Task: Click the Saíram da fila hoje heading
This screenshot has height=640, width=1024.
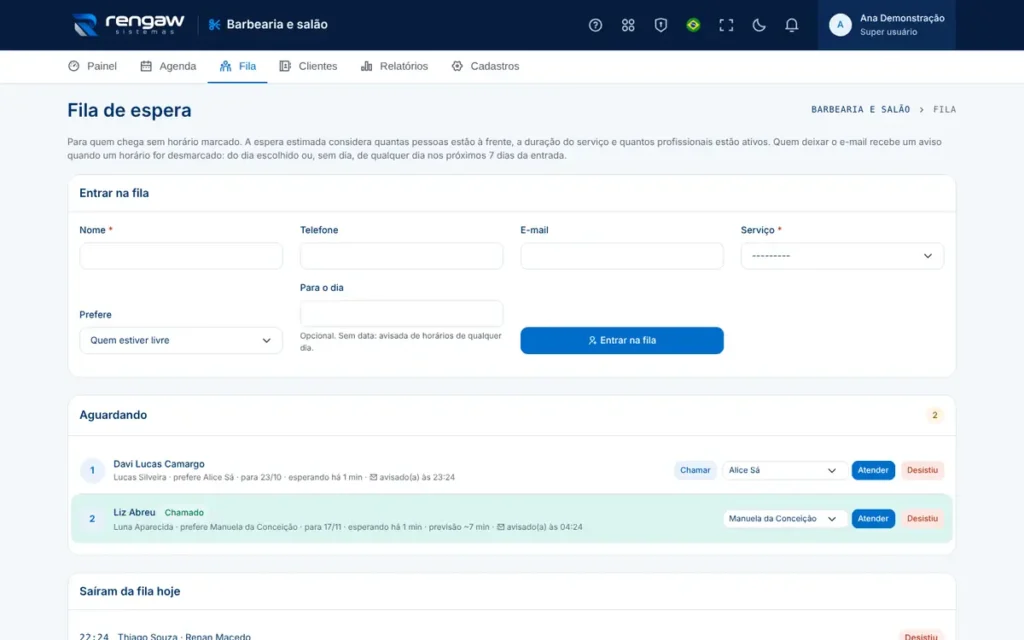Action: pos(130,591)
